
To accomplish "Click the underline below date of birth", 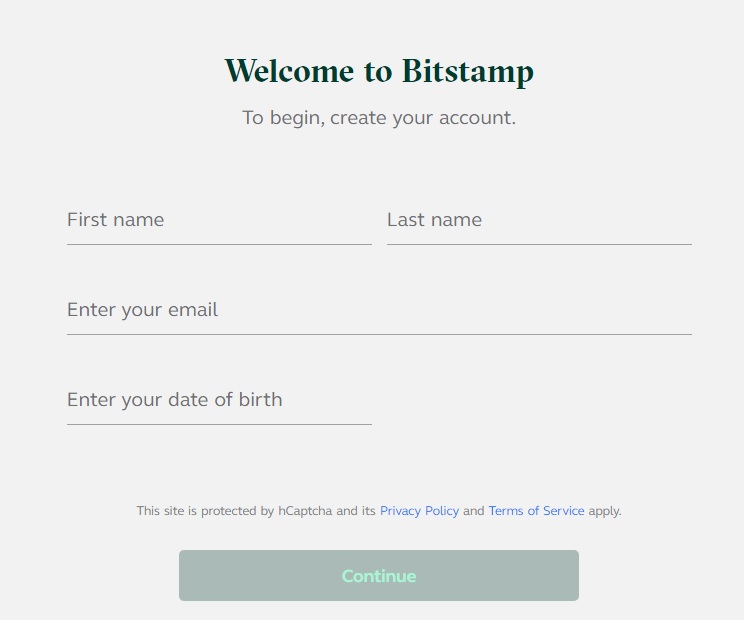I will point(219,424).
